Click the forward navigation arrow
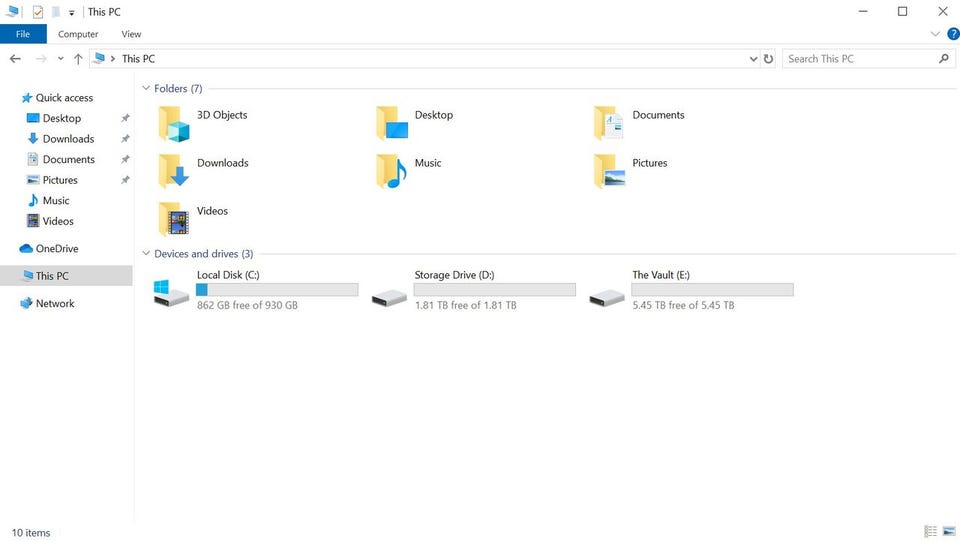The height and width of the screenshot is (541, 960). point(40,59)
